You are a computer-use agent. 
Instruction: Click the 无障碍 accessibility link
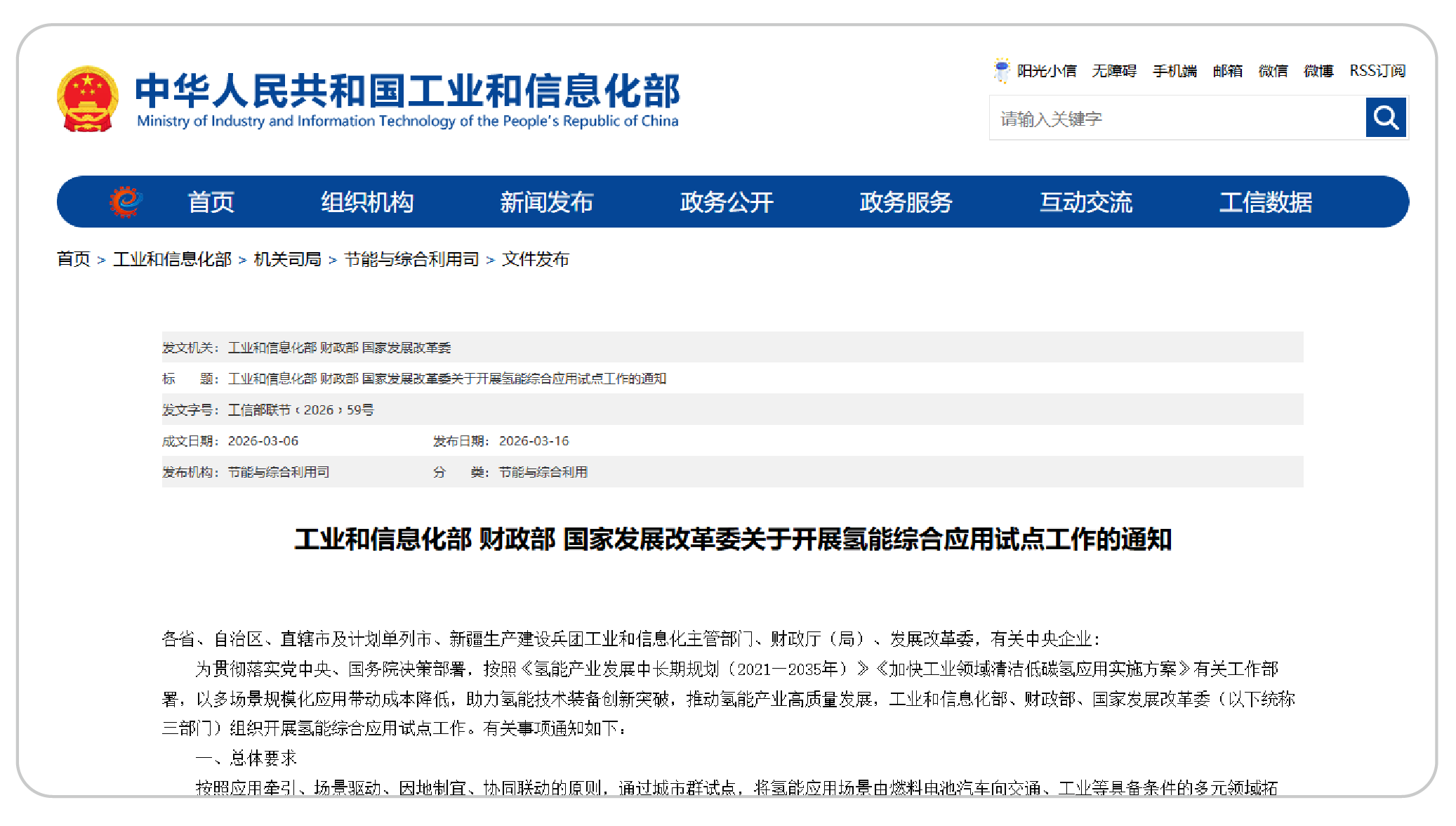[1113, 71]
